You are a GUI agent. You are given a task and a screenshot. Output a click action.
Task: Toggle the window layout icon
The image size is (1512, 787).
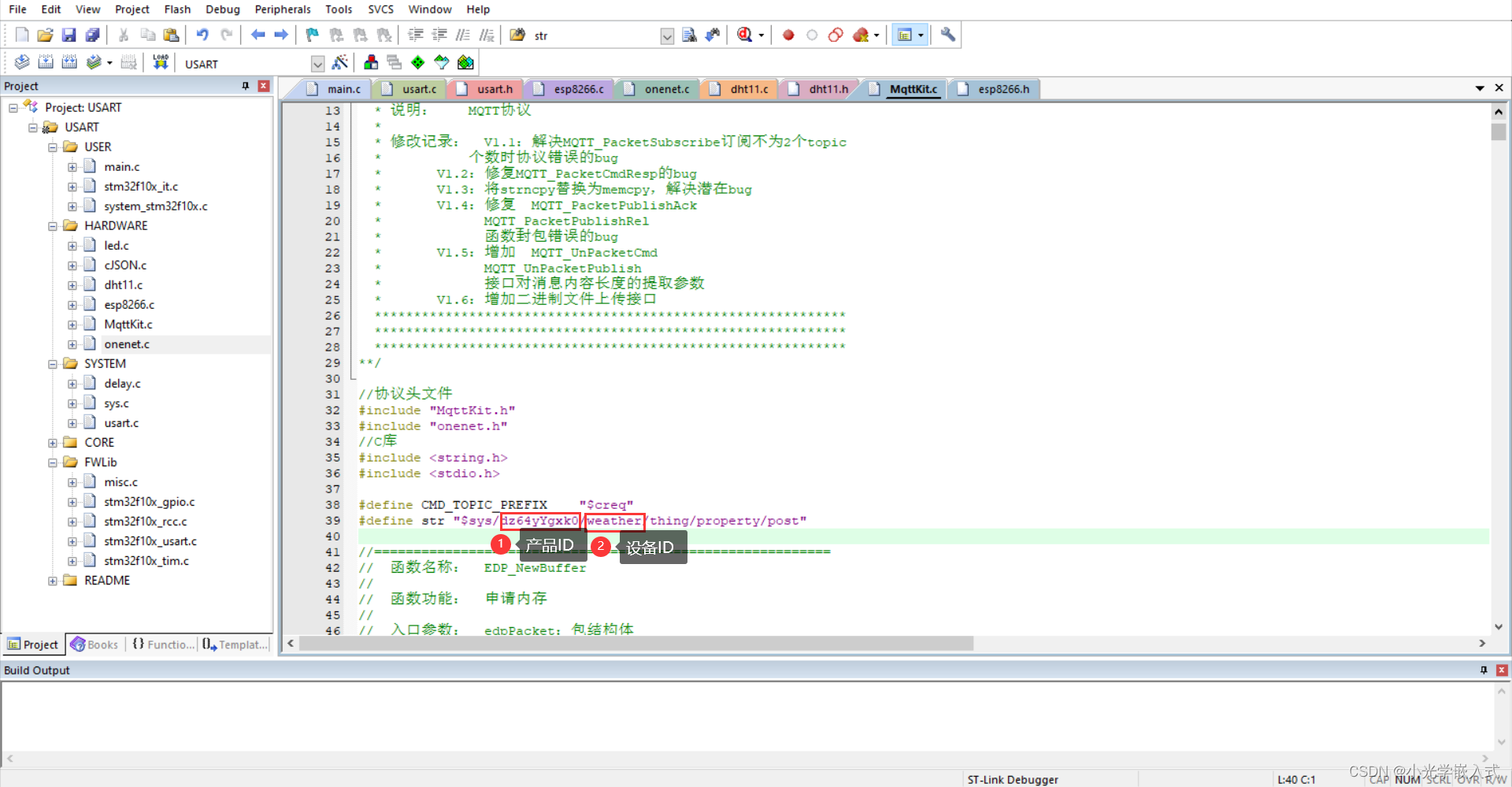click(905, 35)
